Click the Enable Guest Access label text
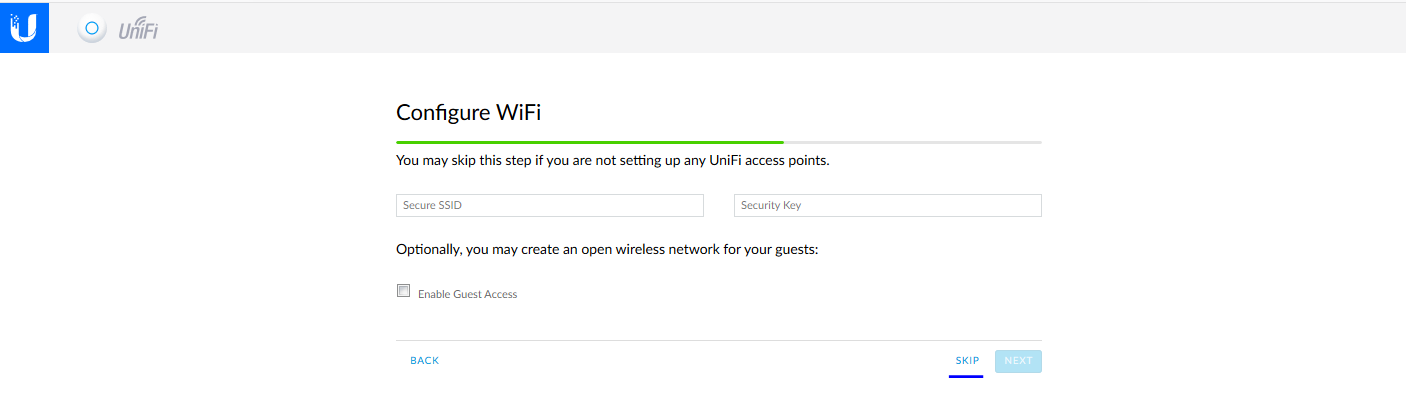 [467, 294]
